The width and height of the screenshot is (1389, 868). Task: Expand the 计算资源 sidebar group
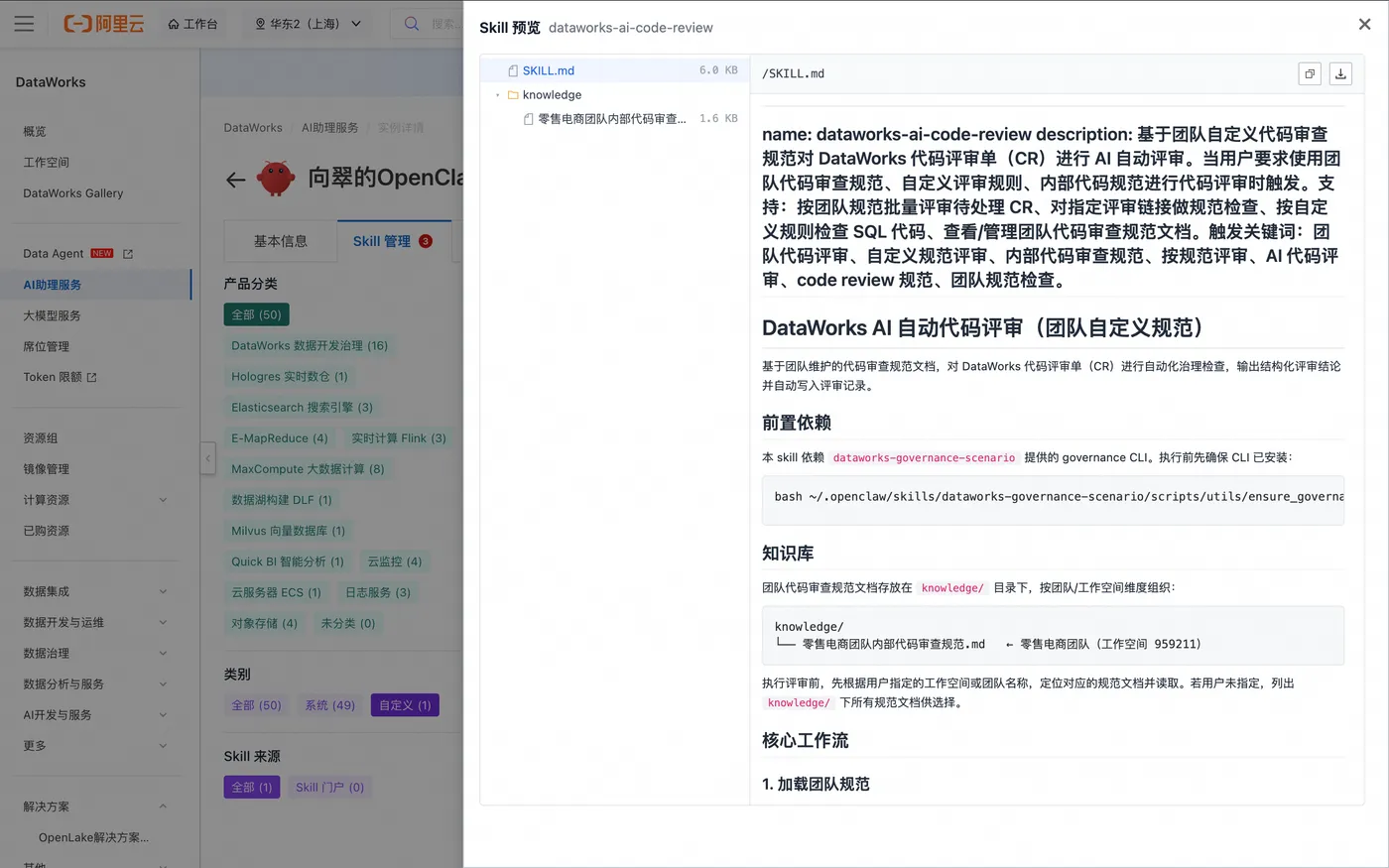point(163,500)
